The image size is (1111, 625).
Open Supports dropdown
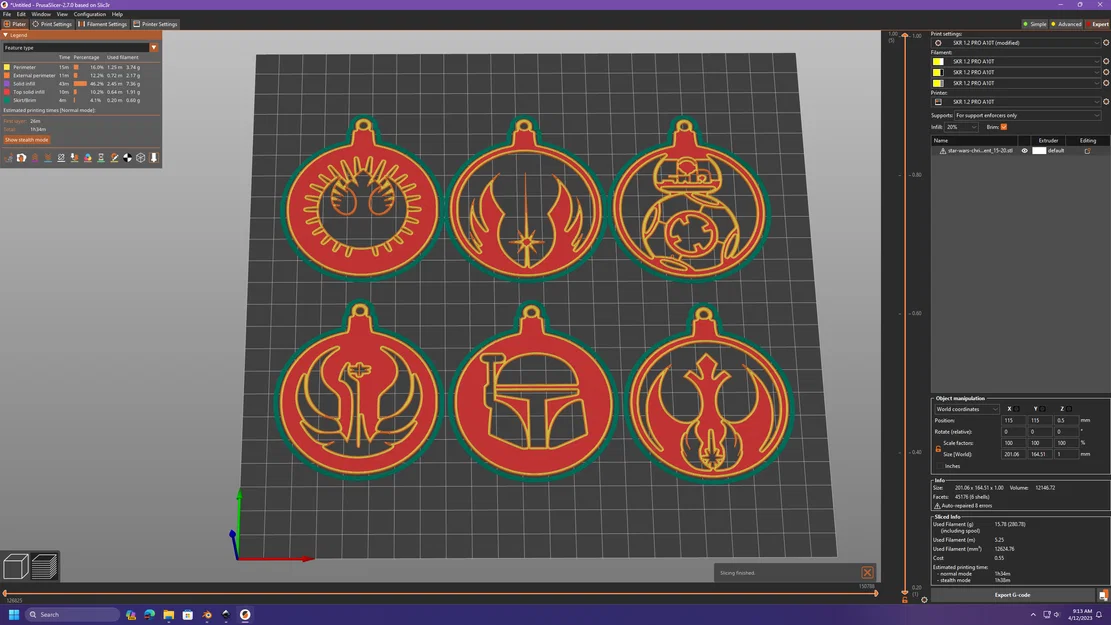[1027, 116]
